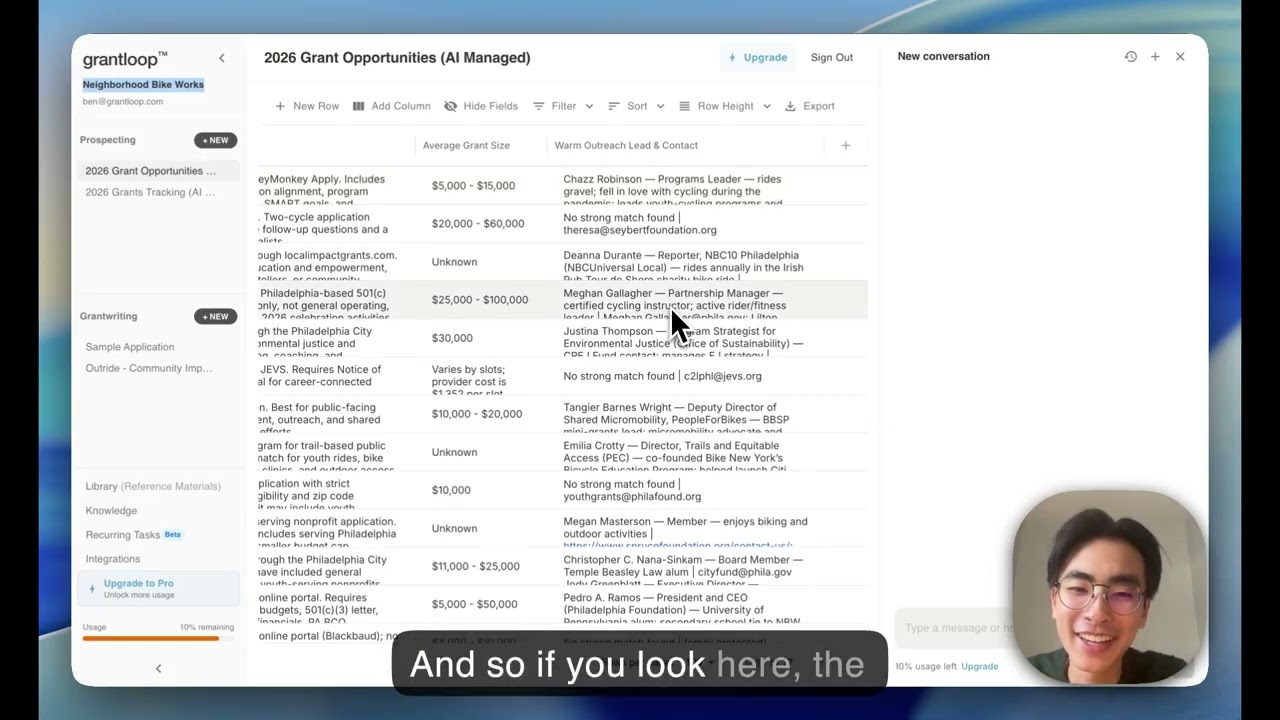
Task: Click the $5,000 - $50,000 grant size cell
Action: [x=481, y=604]
